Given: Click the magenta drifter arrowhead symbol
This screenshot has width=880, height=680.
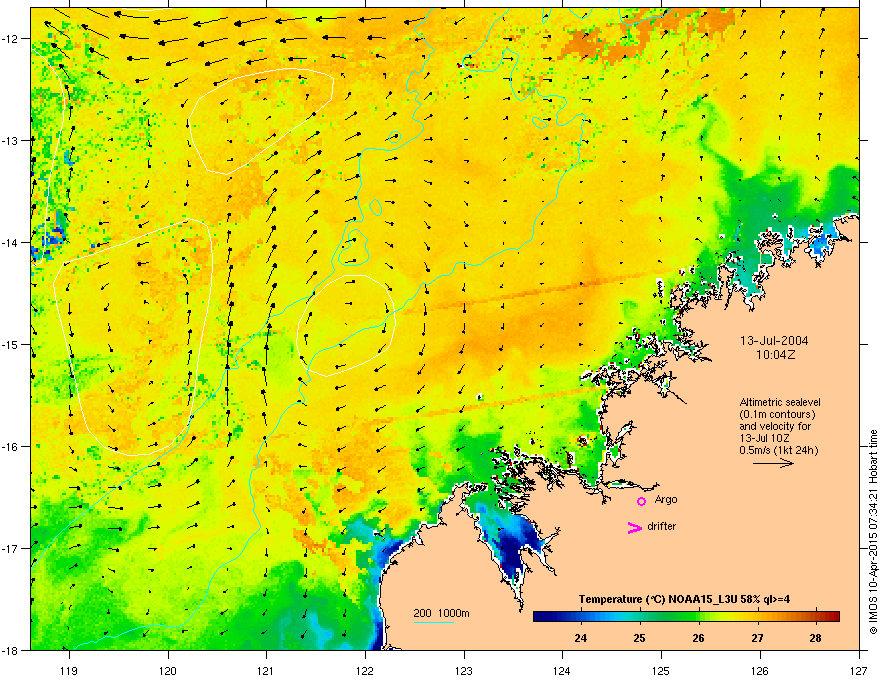Looking at the screenshot, I should 635,527.
